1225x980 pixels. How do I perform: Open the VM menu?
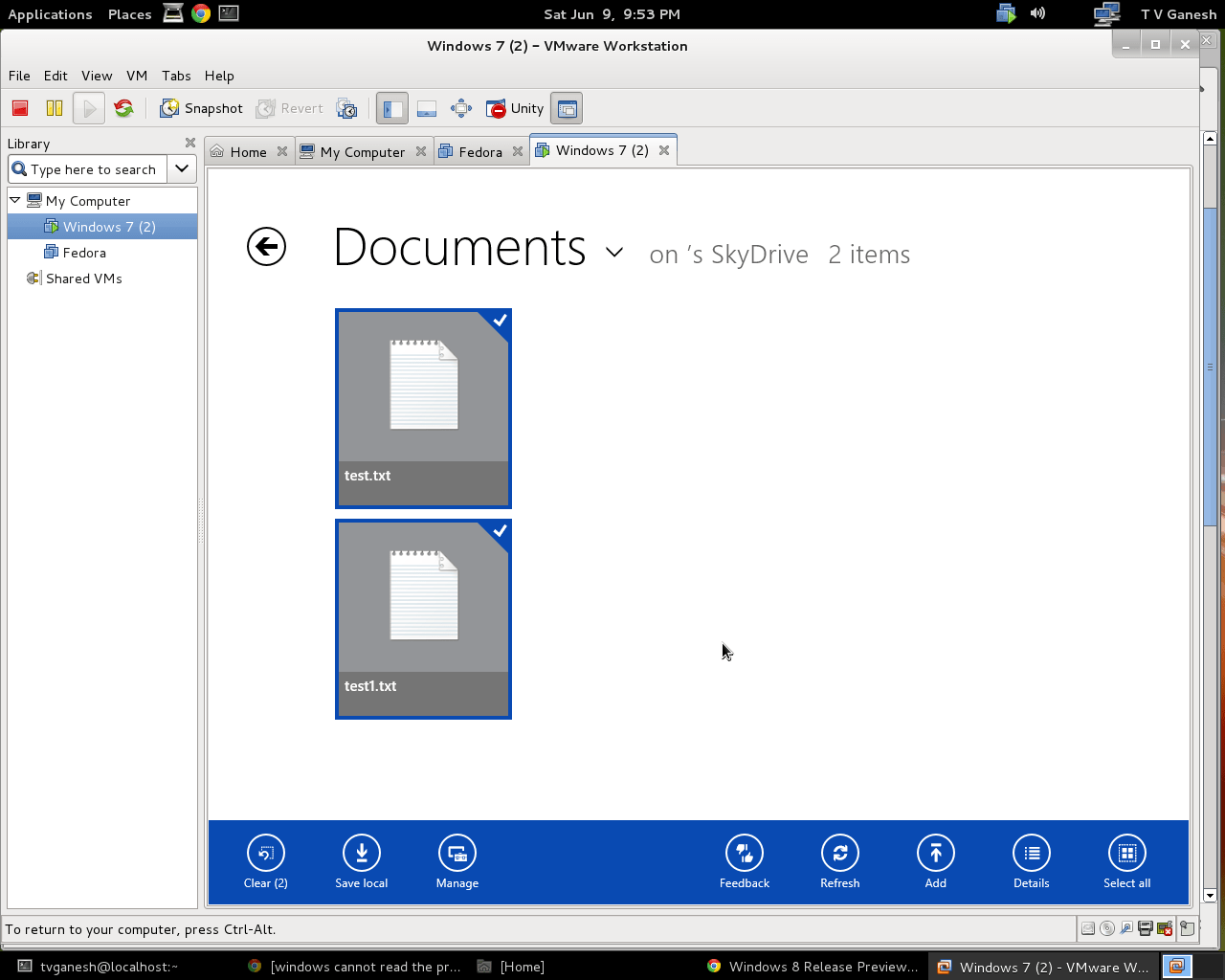coord(137,76)
